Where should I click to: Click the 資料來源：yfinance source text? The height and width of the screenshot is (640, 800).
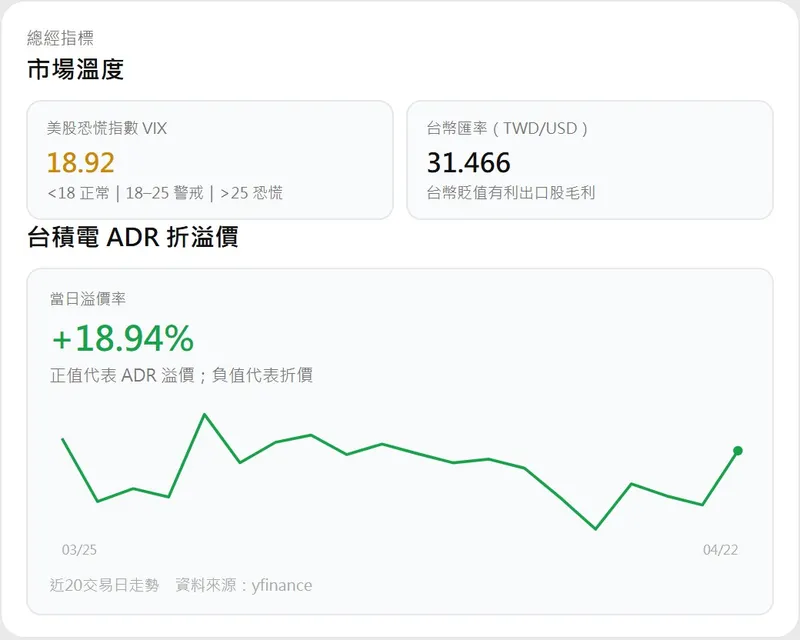pyautogui.click(x=244, y=585)
